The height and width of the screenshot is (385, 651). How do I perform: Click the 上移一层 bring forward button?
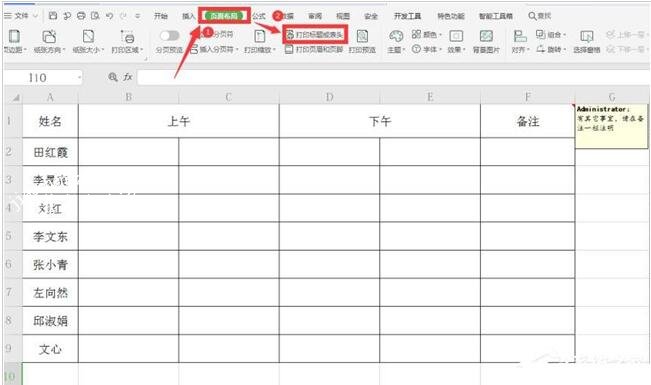click(625, 34)
